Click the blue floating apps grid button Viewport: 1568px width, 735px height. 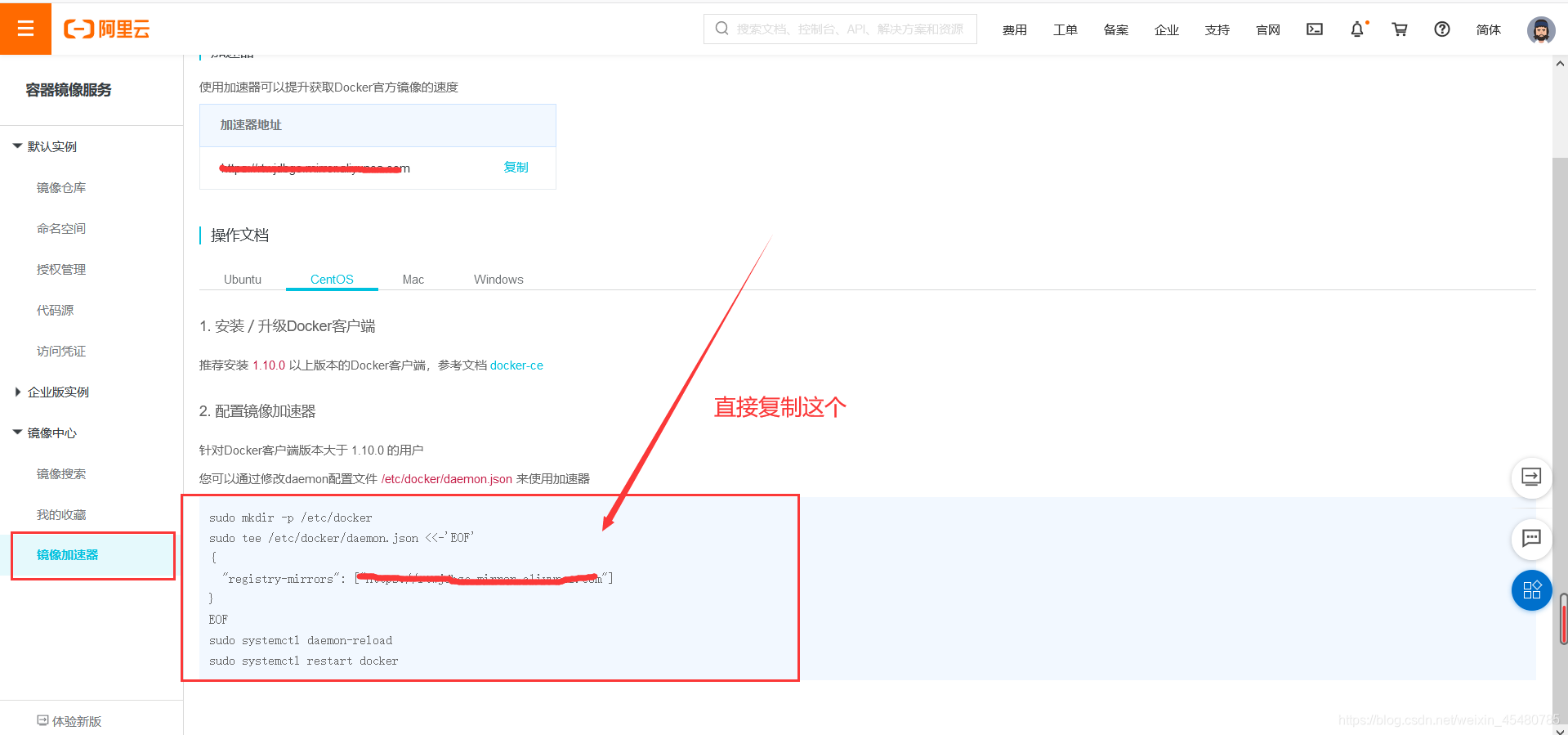[1531, 589]
